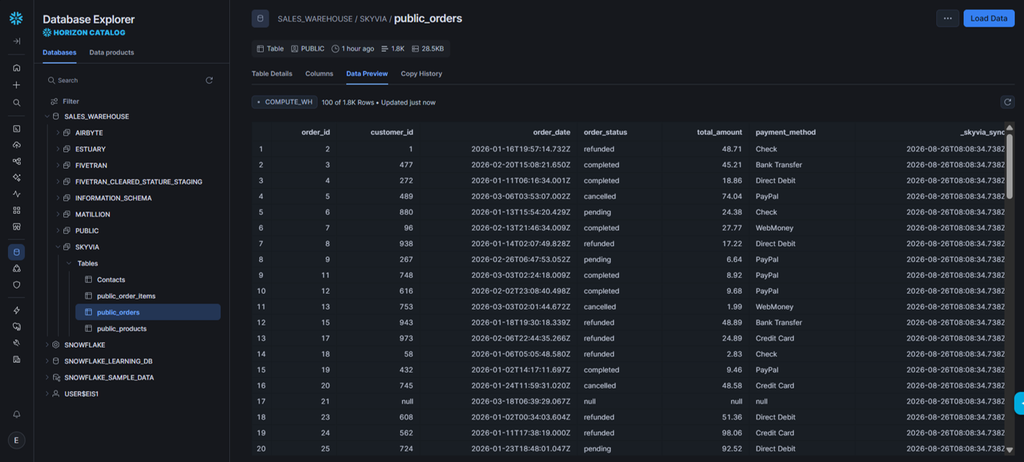Go to Home via house icon
This screenshot has height=462, width=1024.
(16, 68)
